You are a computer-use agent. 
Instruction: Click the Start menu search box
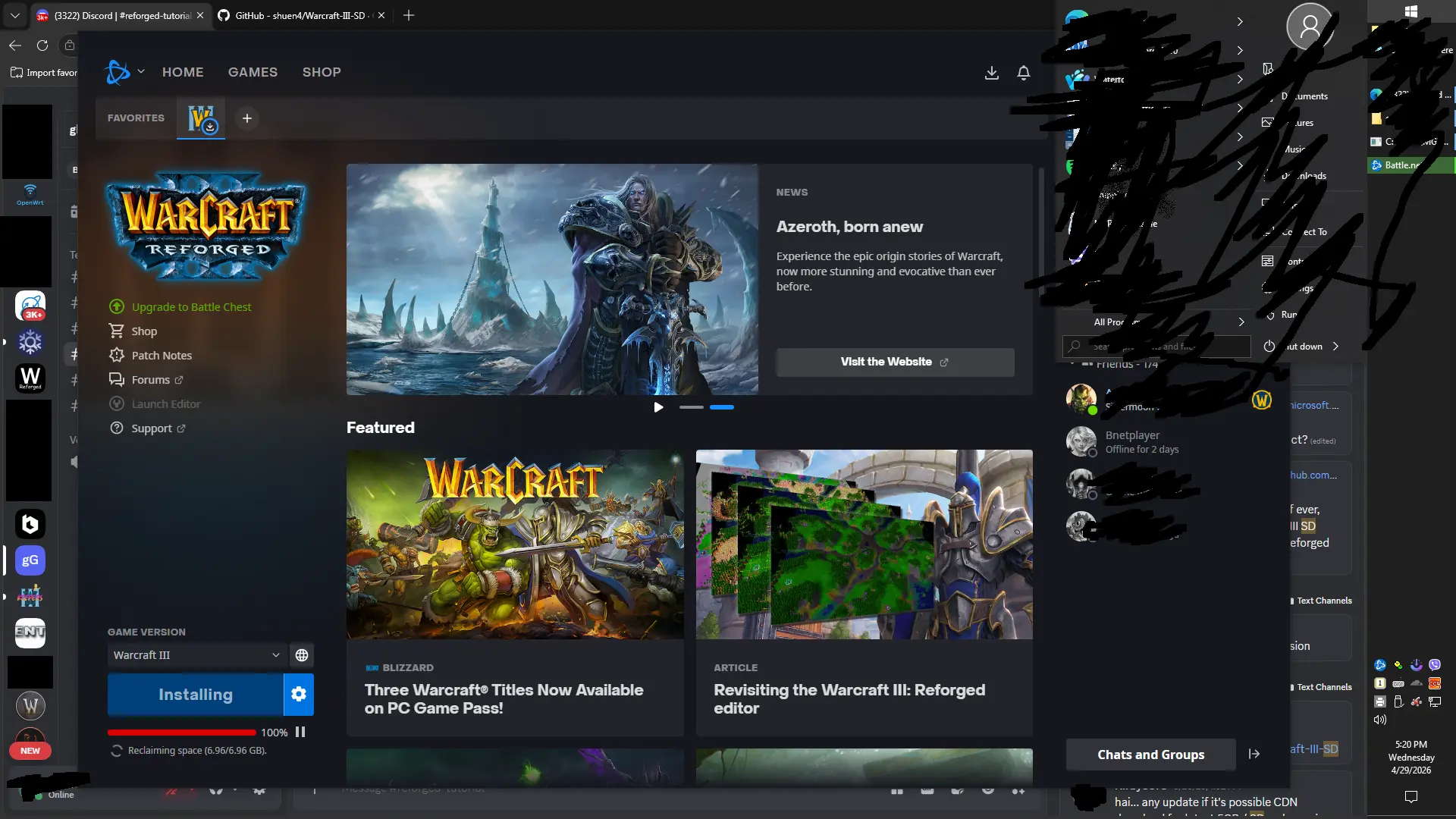coord(1156,347)
